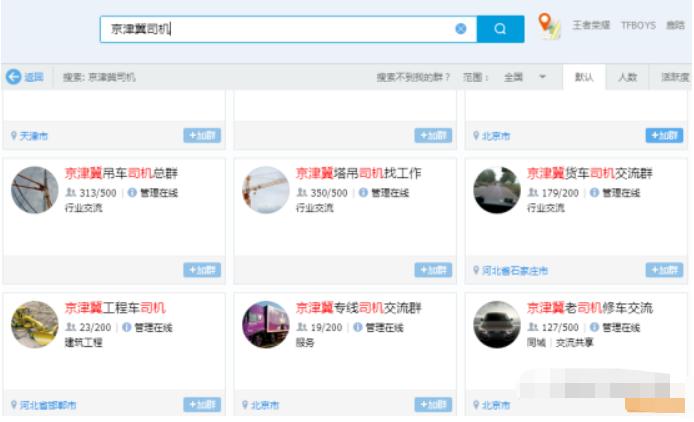Click 北京市 under 京津冀老司机修车交流

pyautogui.click(x=496, y=405)
